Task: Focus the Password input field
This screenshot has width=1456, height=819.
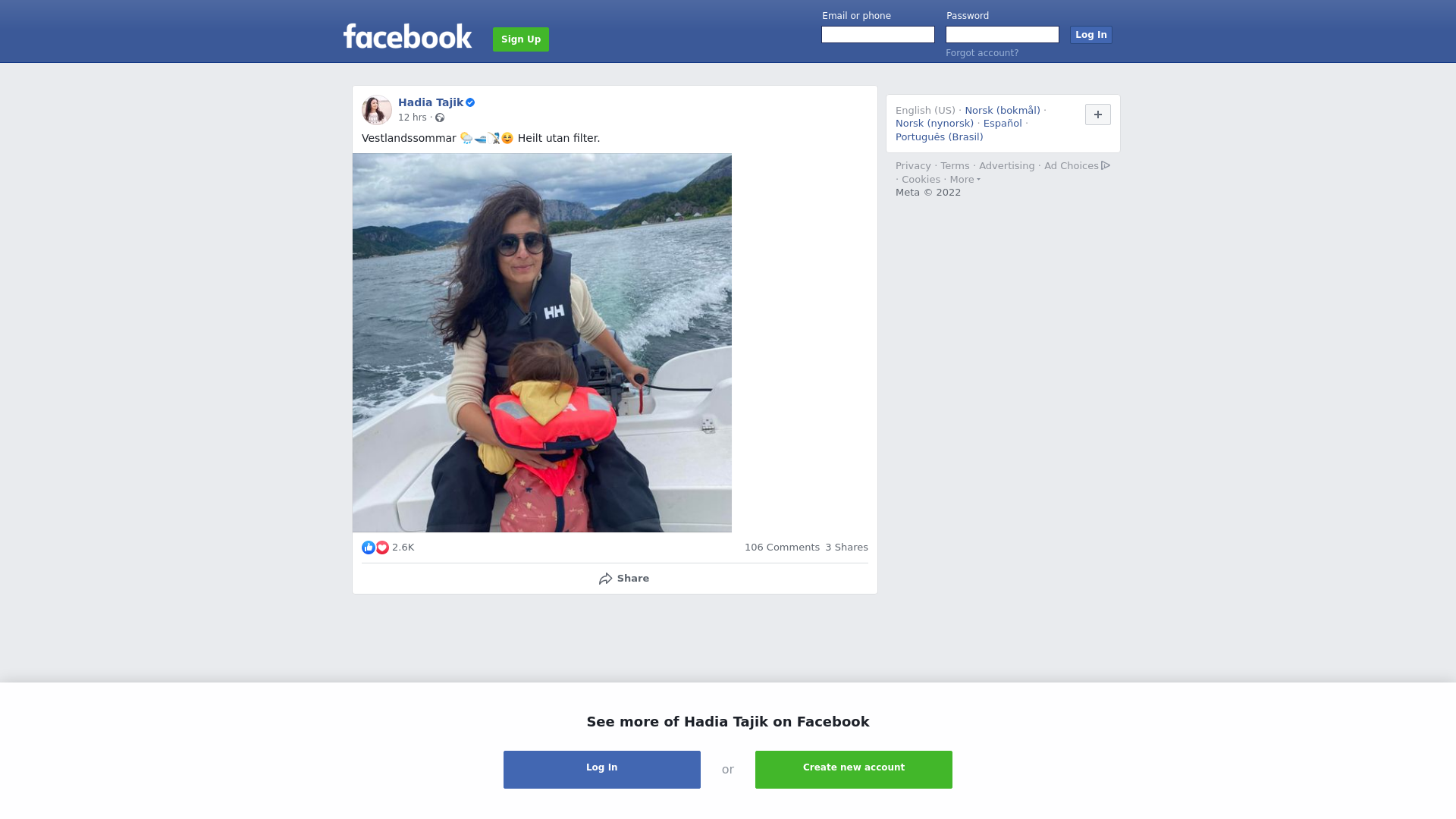Action: 1003,35
